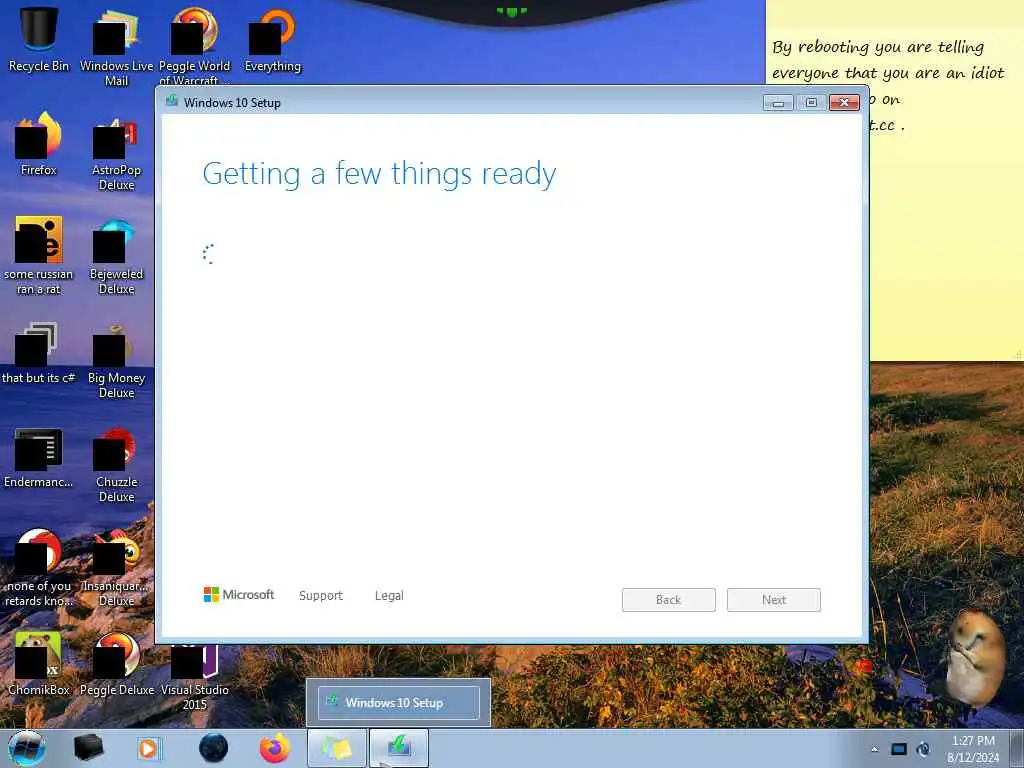Click the 'Getting a few things ready' heading

(379, 174)
